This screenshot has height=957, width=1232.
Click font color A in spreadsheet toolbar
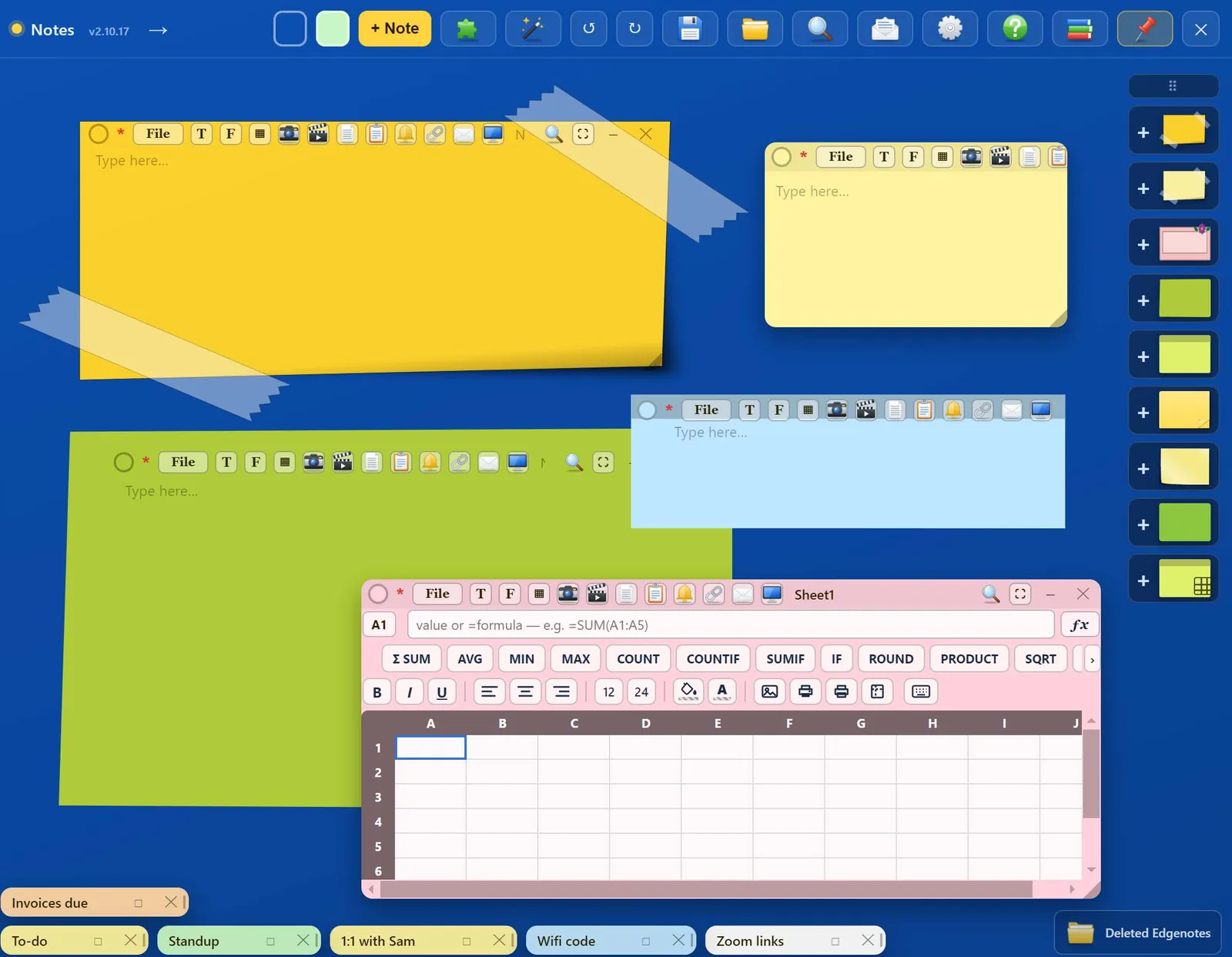[x=721, y=691]
